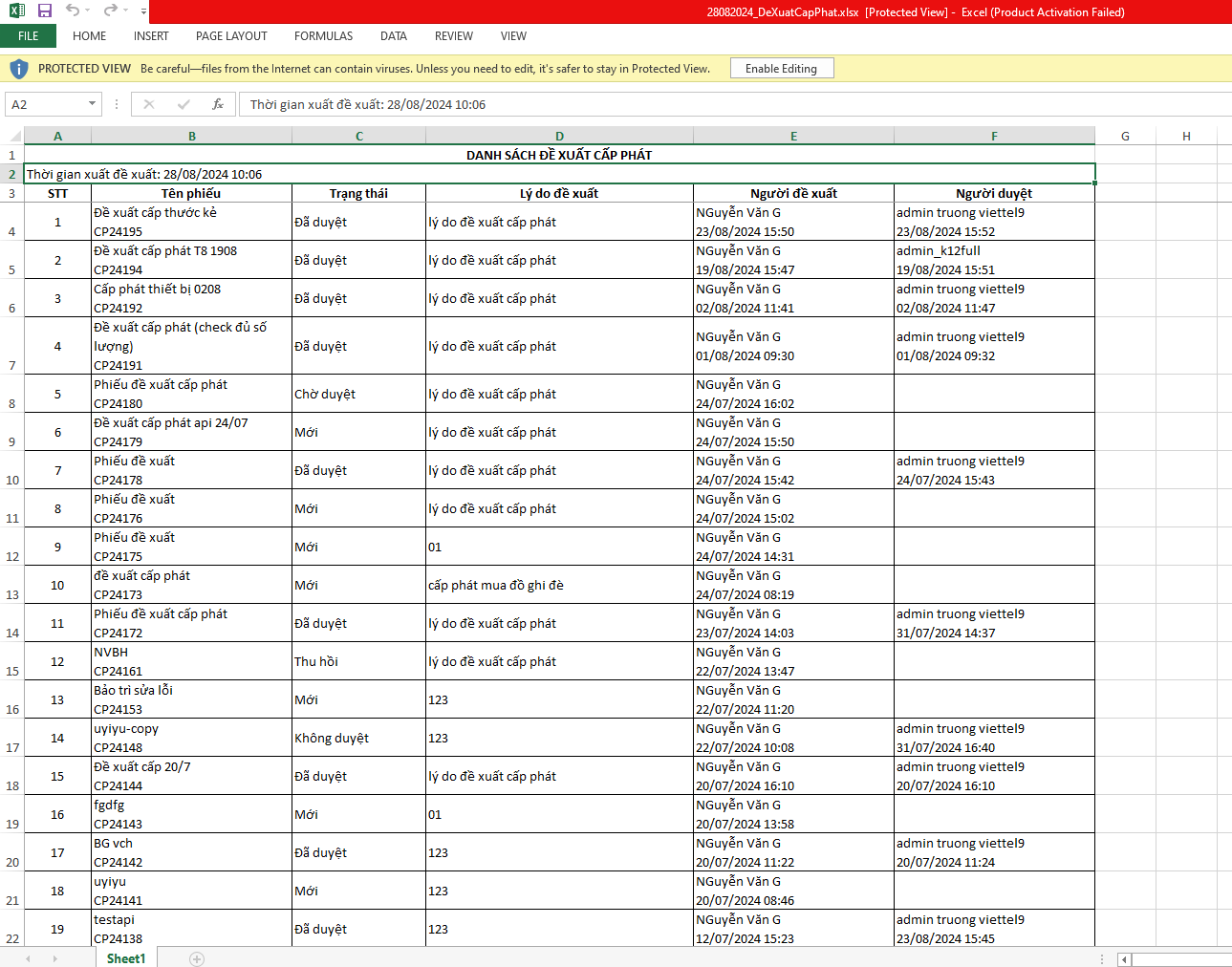
Task: Switch to the DATA ribbon tab
Action: tap(394, 36)
